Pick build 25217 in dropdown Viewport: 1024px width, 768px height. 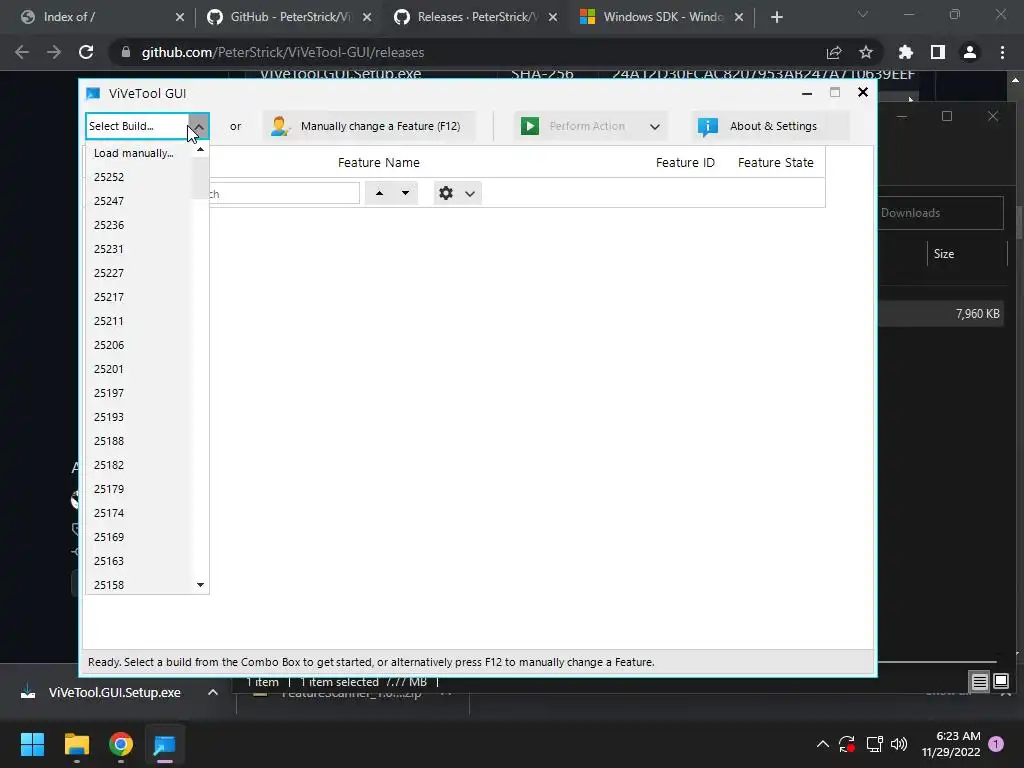pyautogui.click(x=138, y=297)
